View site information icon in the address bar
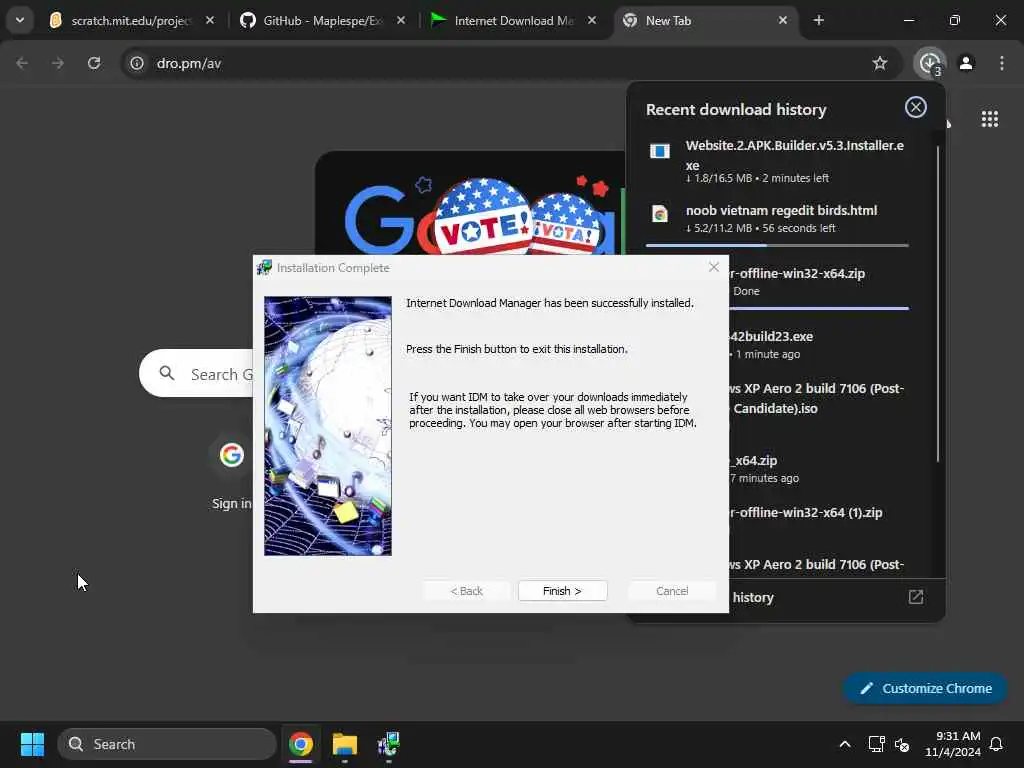The height and width of the screenshot is (768, 1024). pyautogui.click(x=136, y=63)
